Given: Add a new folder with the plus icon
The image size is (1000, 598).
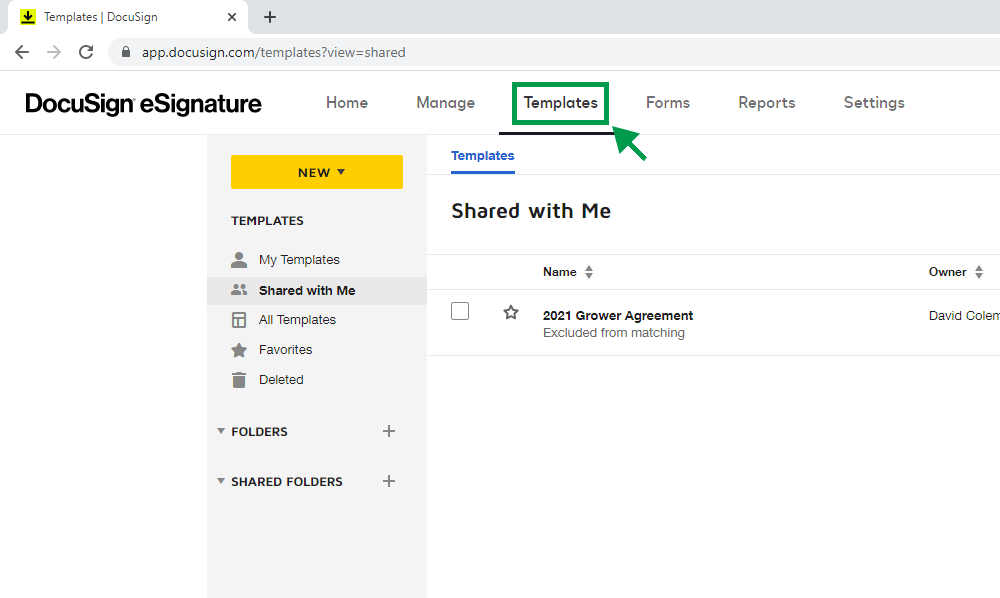Looking at the screenshot, I should tap(389, 431).
